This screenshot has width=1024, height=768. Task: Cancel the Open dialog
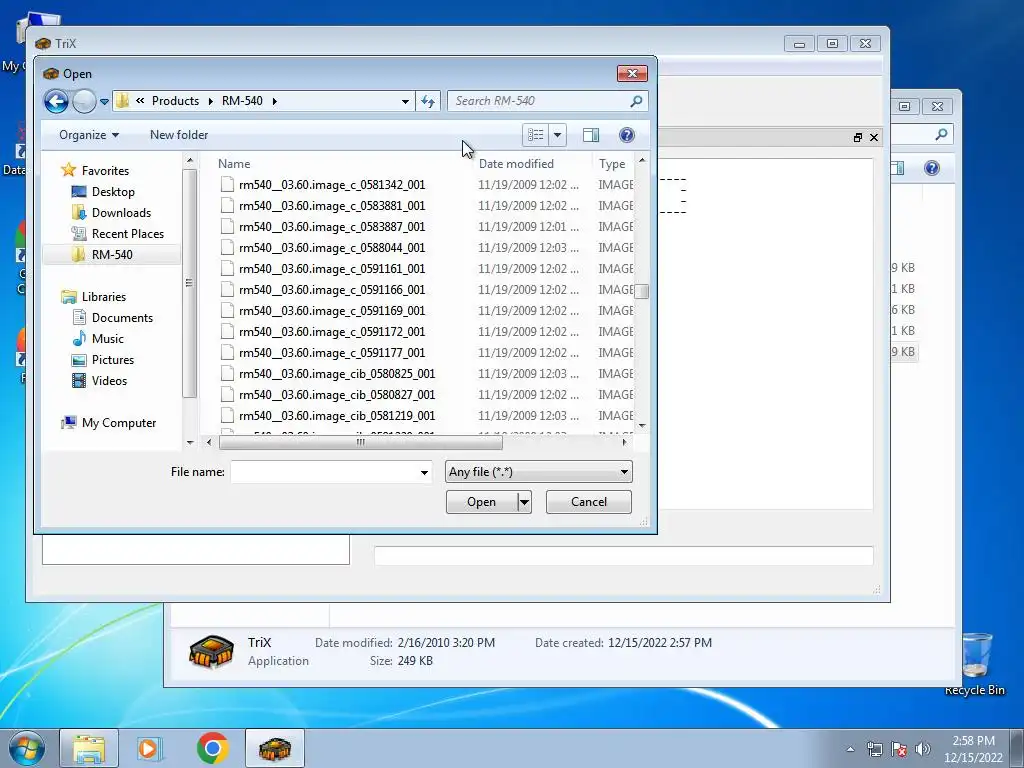[x=588, y=502]
